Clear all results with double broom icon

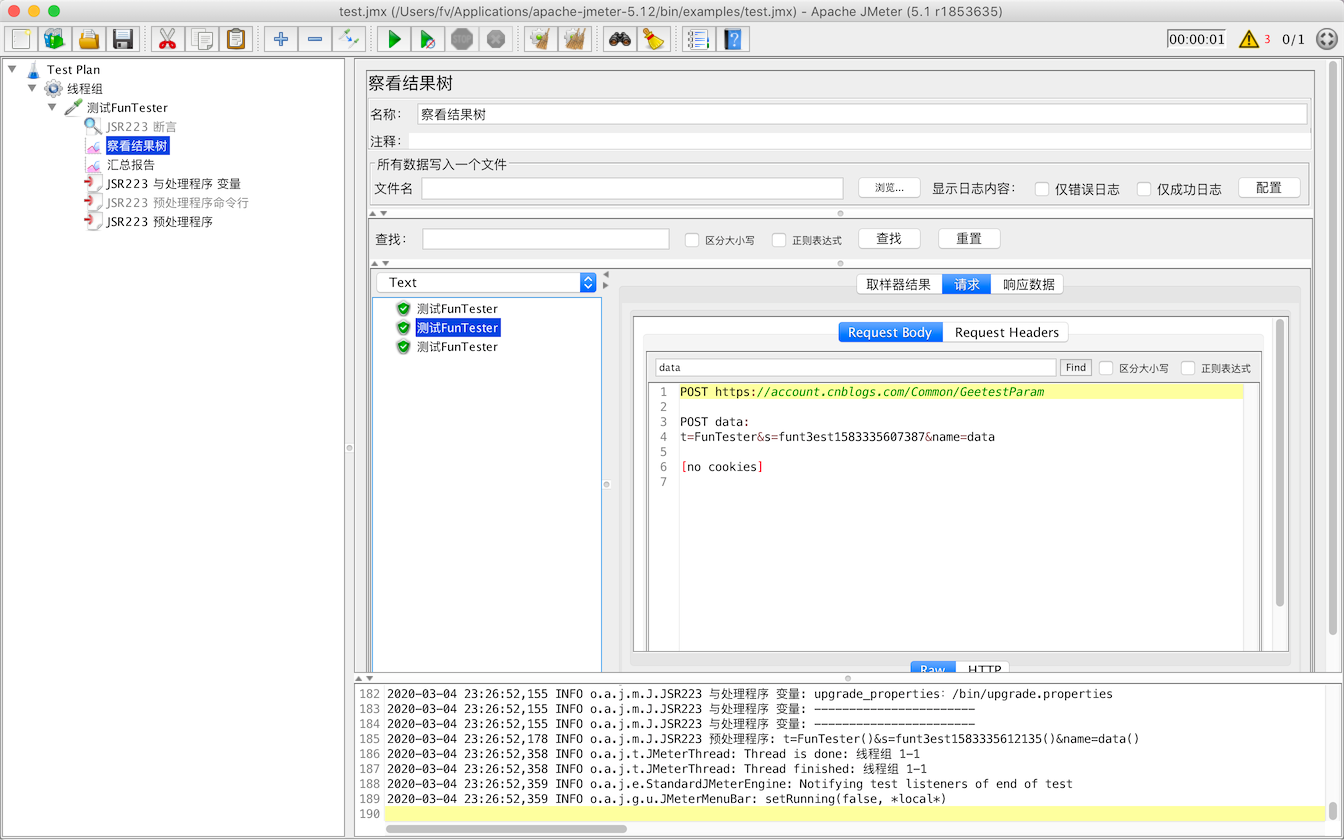(x=574, y=39)
